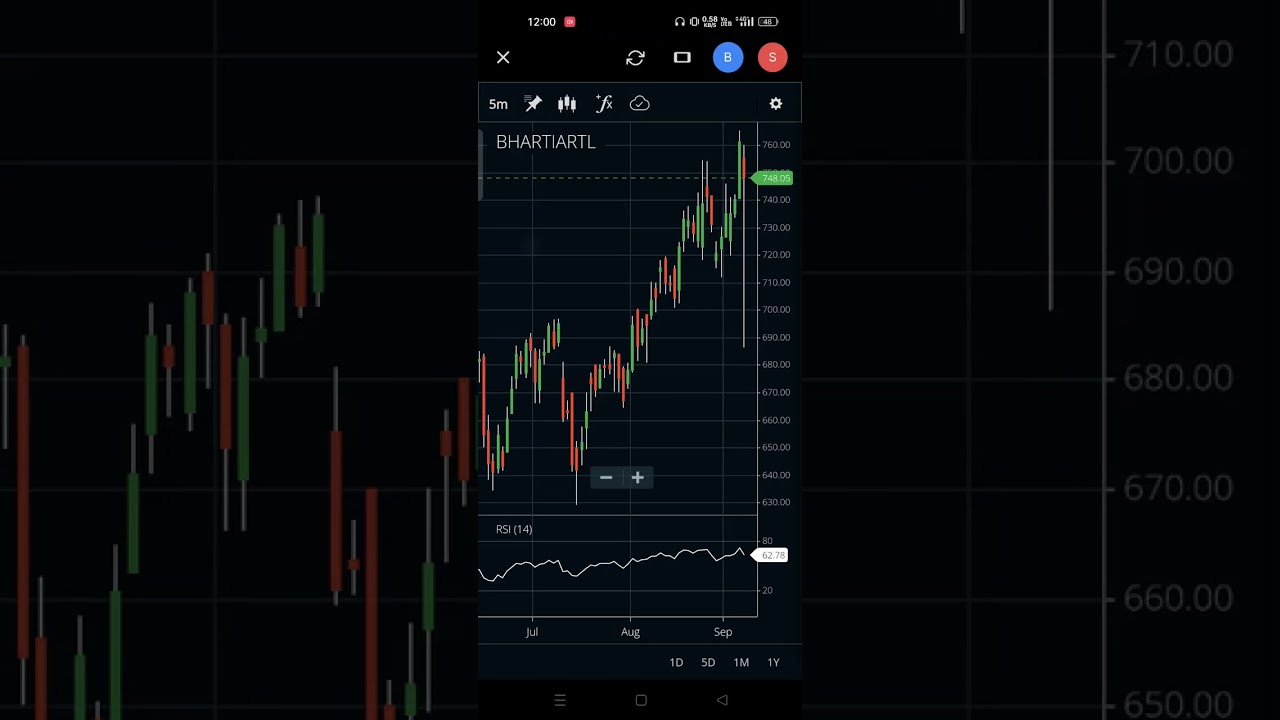Click the Jul label on time axis
1280x720 pixels.
tap(532, 632)
